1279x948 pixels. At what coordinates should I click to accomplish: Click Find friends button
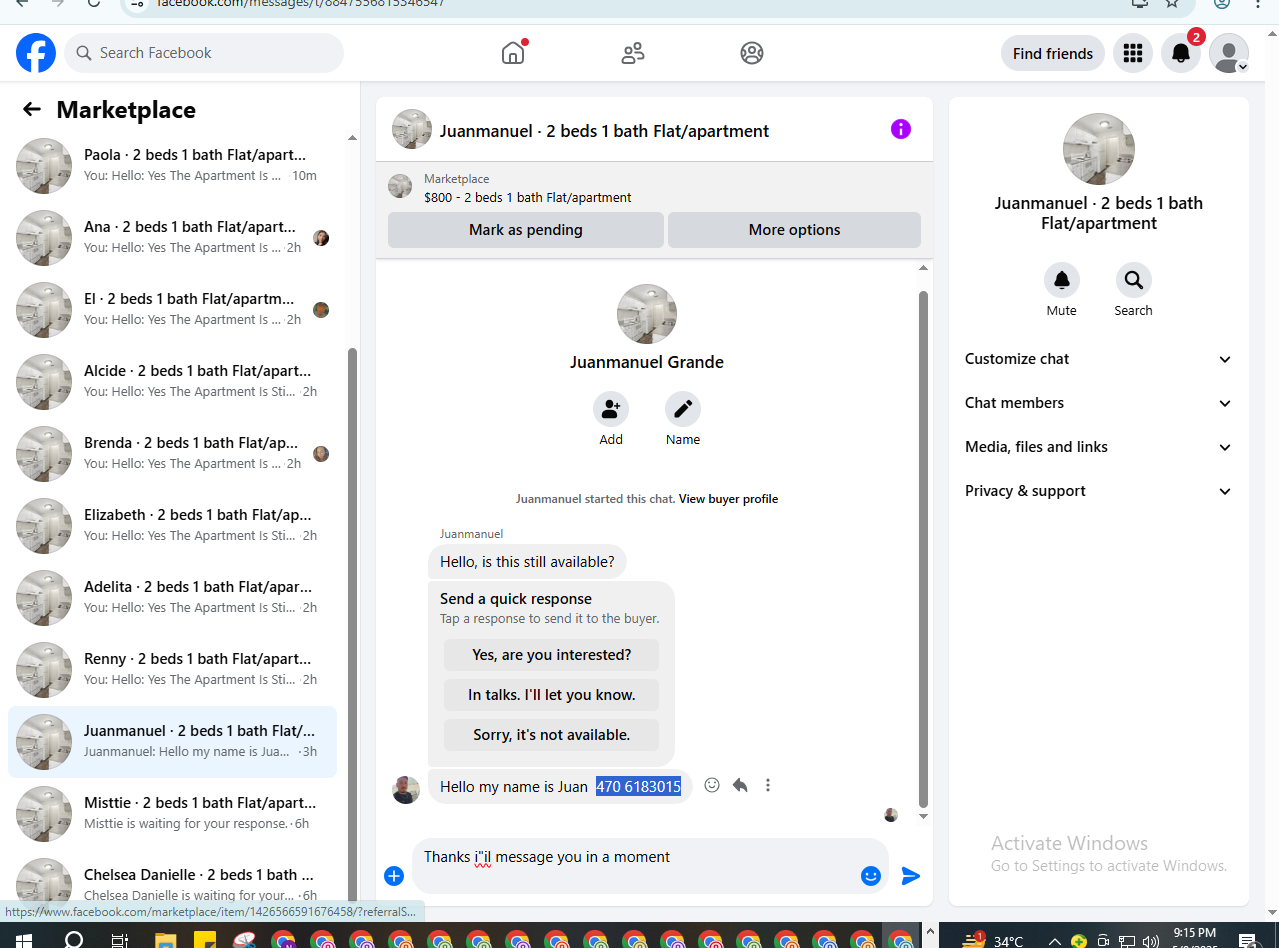click(x=1053, y=53)
